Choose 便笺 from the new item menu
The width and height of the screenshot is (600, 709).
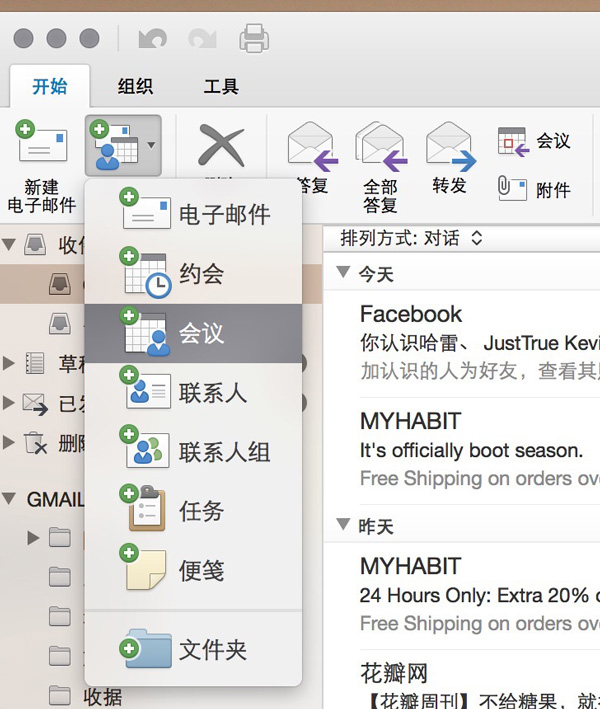193,570
